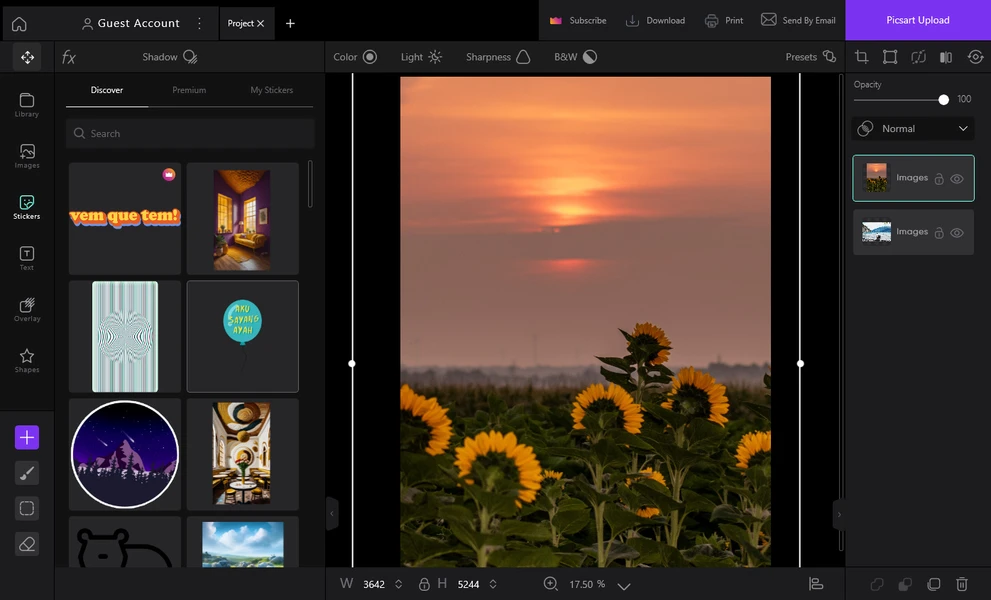
Task: Open the fx effects icon
Action: (69, 58)
